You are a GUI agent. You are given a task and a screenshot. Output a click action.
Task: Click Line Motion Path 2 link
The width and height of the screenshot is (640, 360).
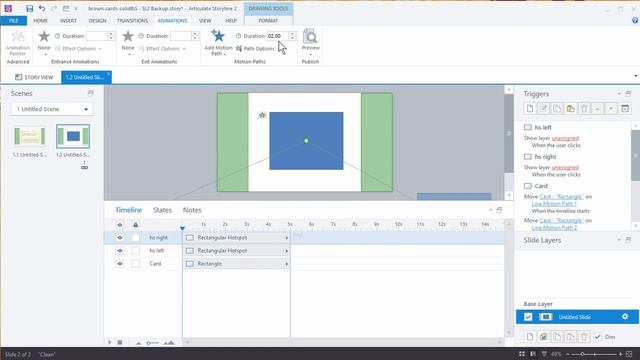point(554,227)
